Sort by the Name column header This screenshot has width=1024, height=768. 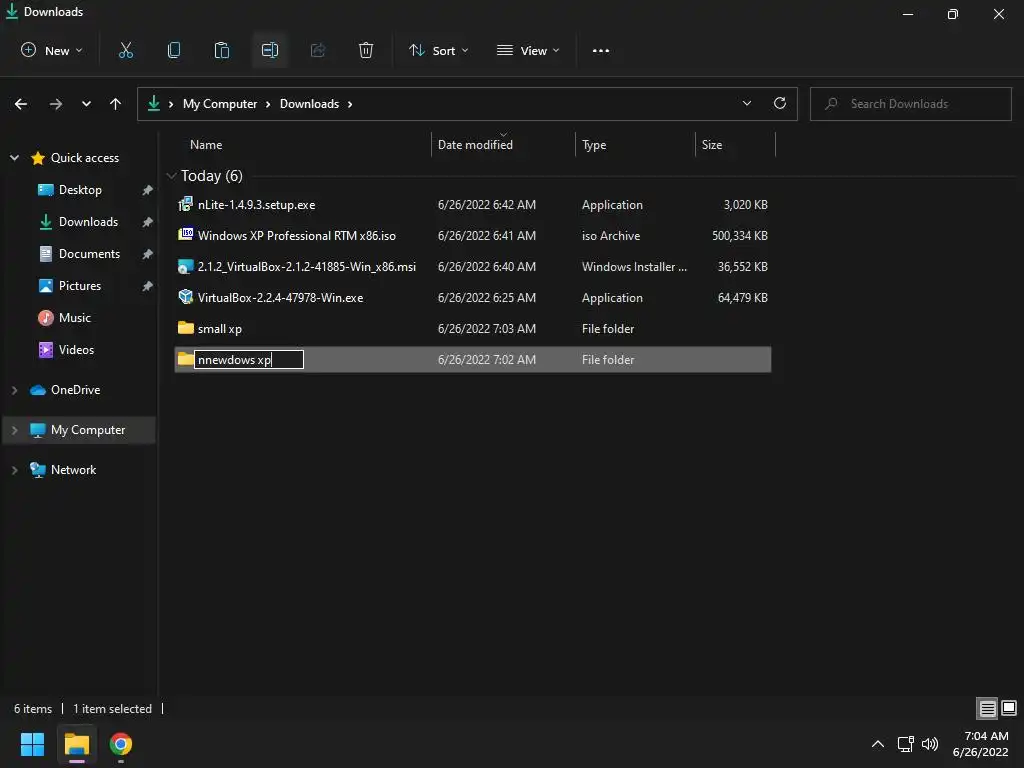coord(206,144)
